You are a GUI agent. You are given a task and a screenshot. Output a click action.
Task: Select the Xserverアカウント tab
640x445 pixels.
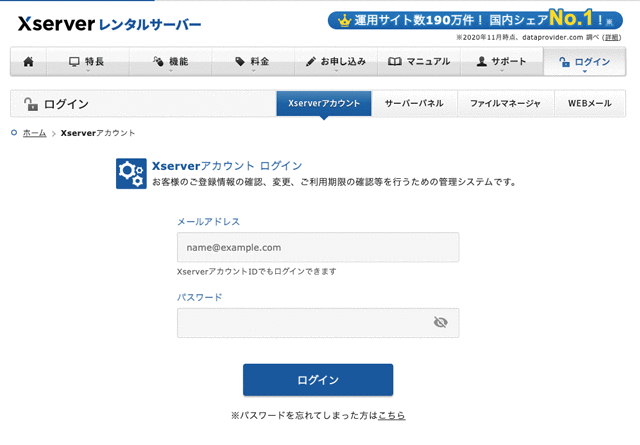tap(324, 103)
